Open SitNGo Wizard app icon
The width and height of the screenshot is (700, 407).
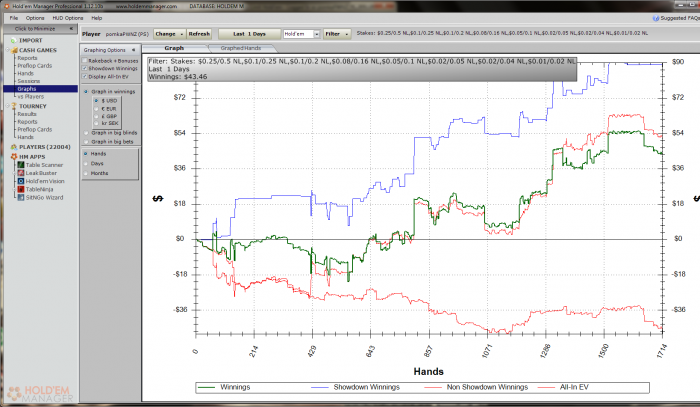(21, 197)
